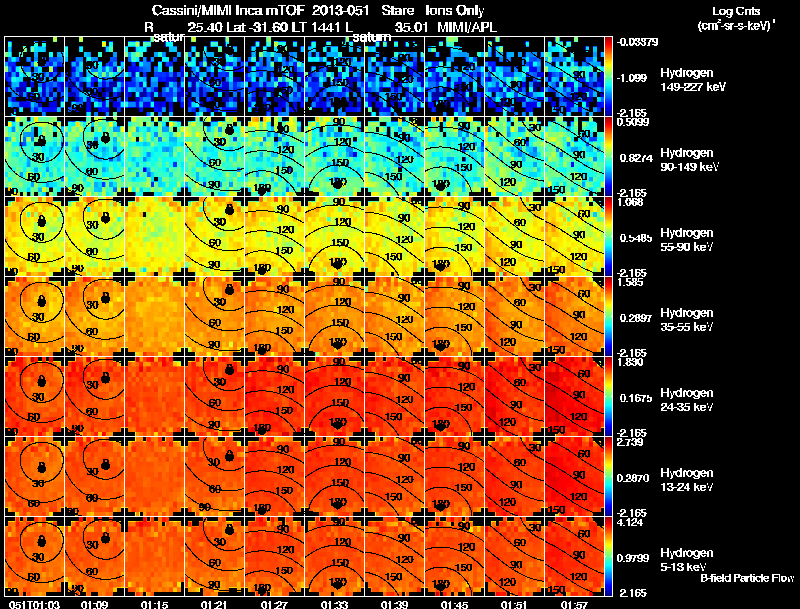The image size is (800, 609).
Task: Click the color bar beside Hydrogen 5-13 keV
Action: [x=608, y=557]
